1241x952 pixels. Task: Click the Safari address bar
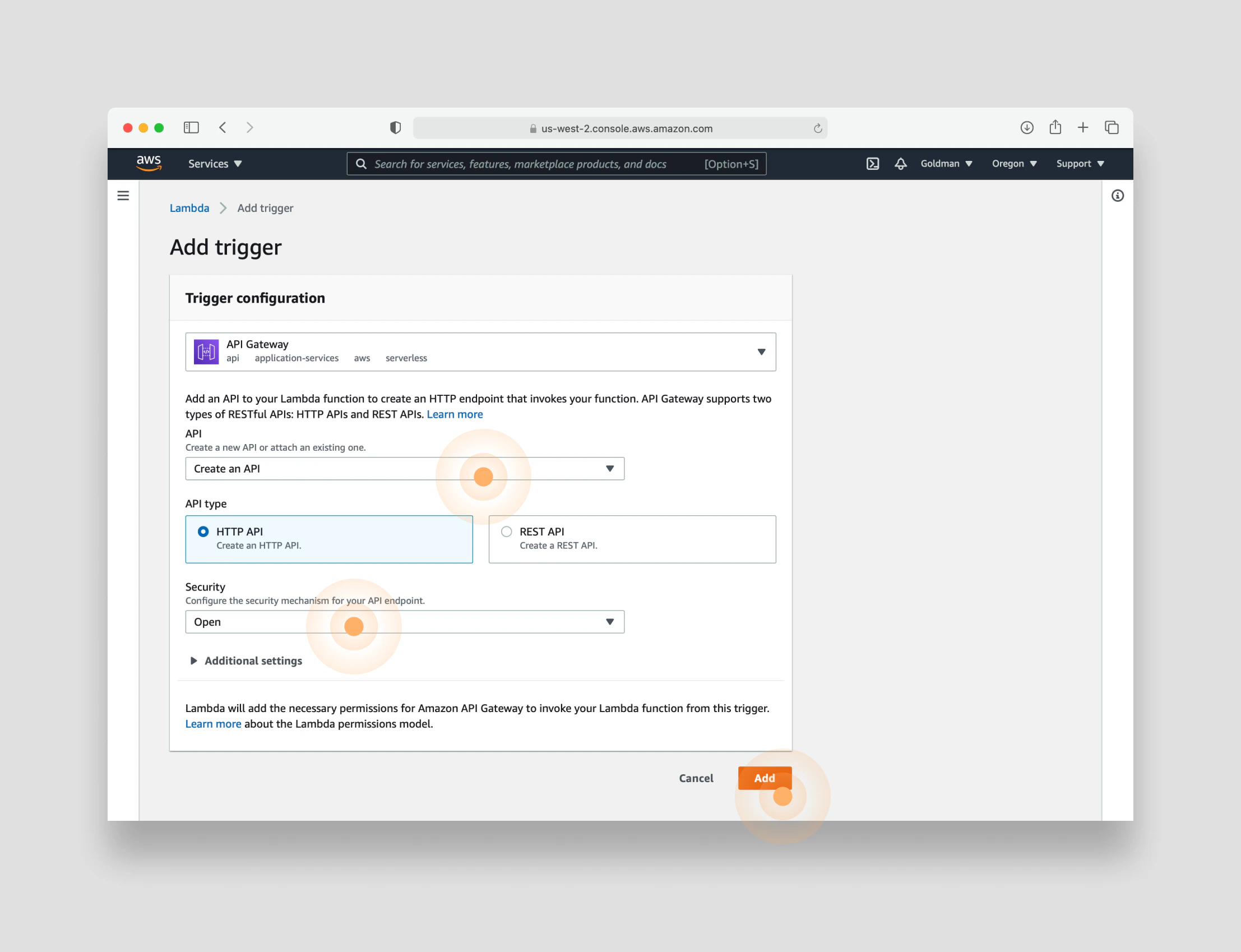coord(620,128)
